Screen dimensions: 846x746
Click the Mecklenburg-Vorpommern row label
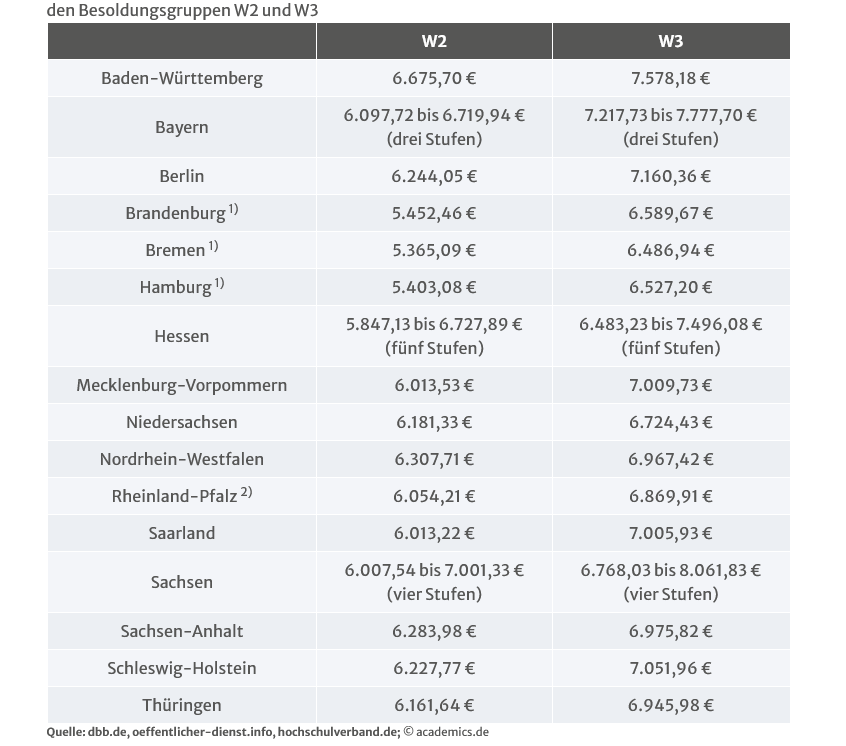pos(182,386)
